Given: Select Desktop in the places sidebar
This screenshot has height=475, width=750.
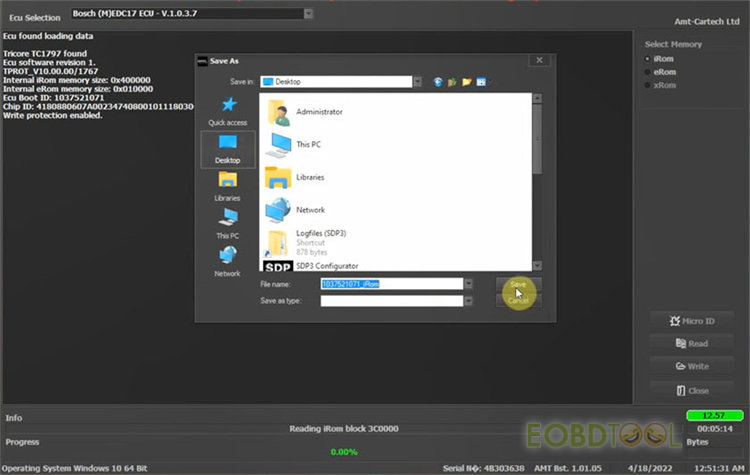Looking at the screenshot, I should pos(228,148).
